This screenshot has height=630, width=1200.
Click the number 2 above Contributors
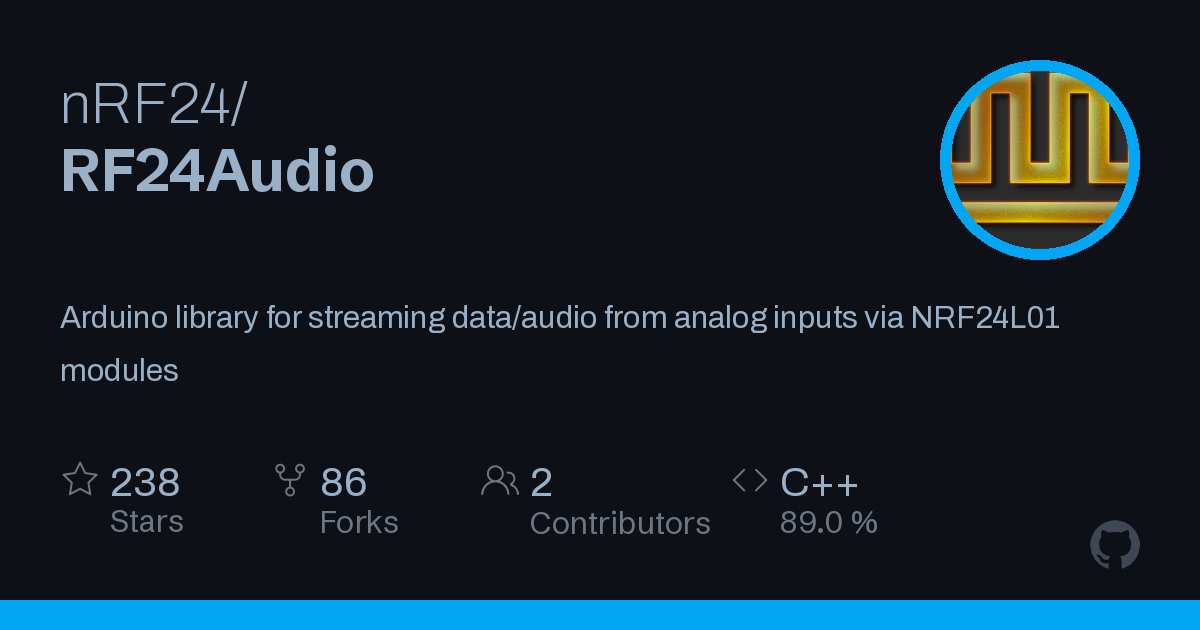[541, 483]
